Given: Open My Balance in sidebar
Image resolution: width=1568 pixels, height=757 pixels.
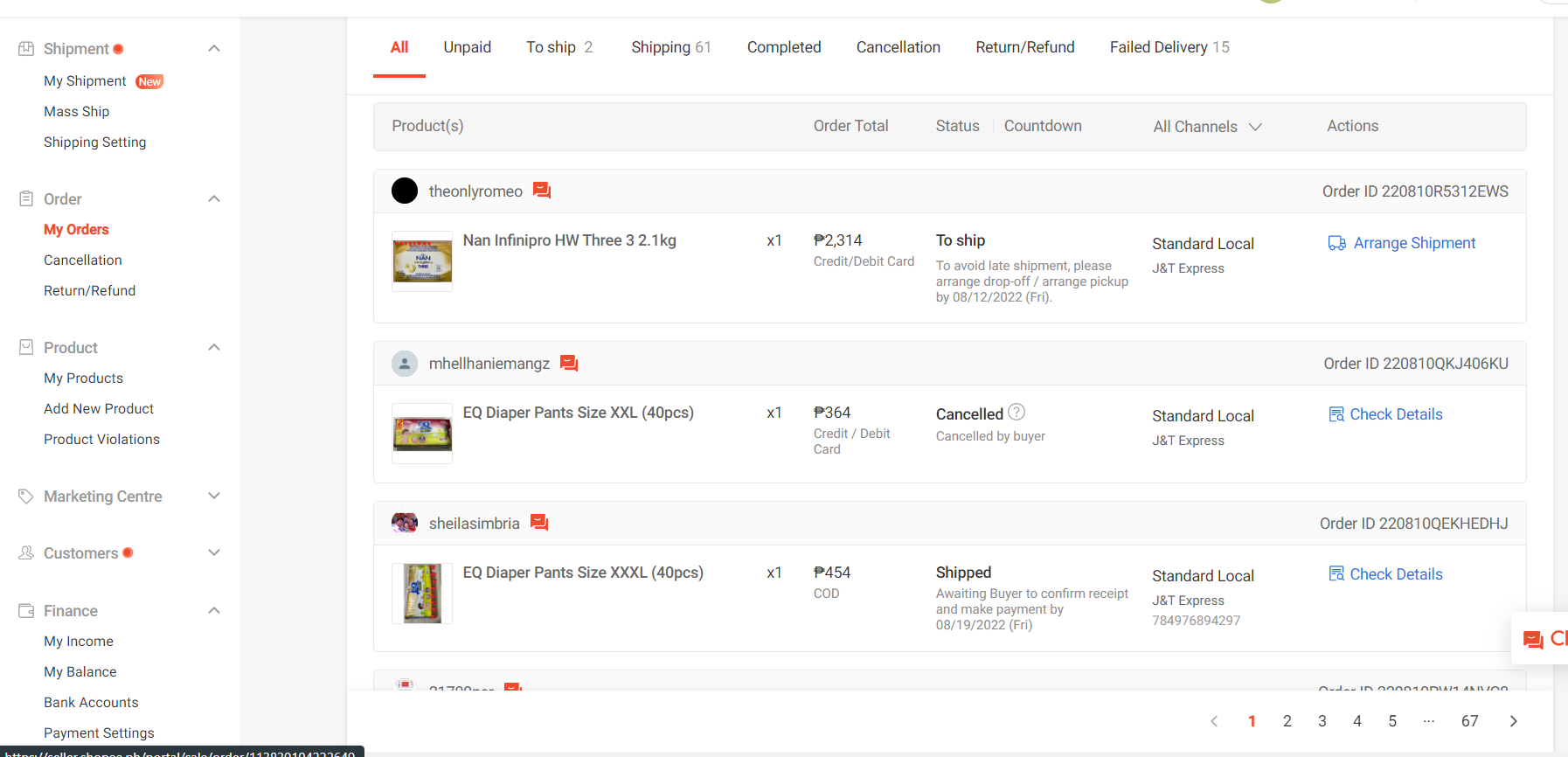Looking at the screenshot, I should (x=80, y=672).
